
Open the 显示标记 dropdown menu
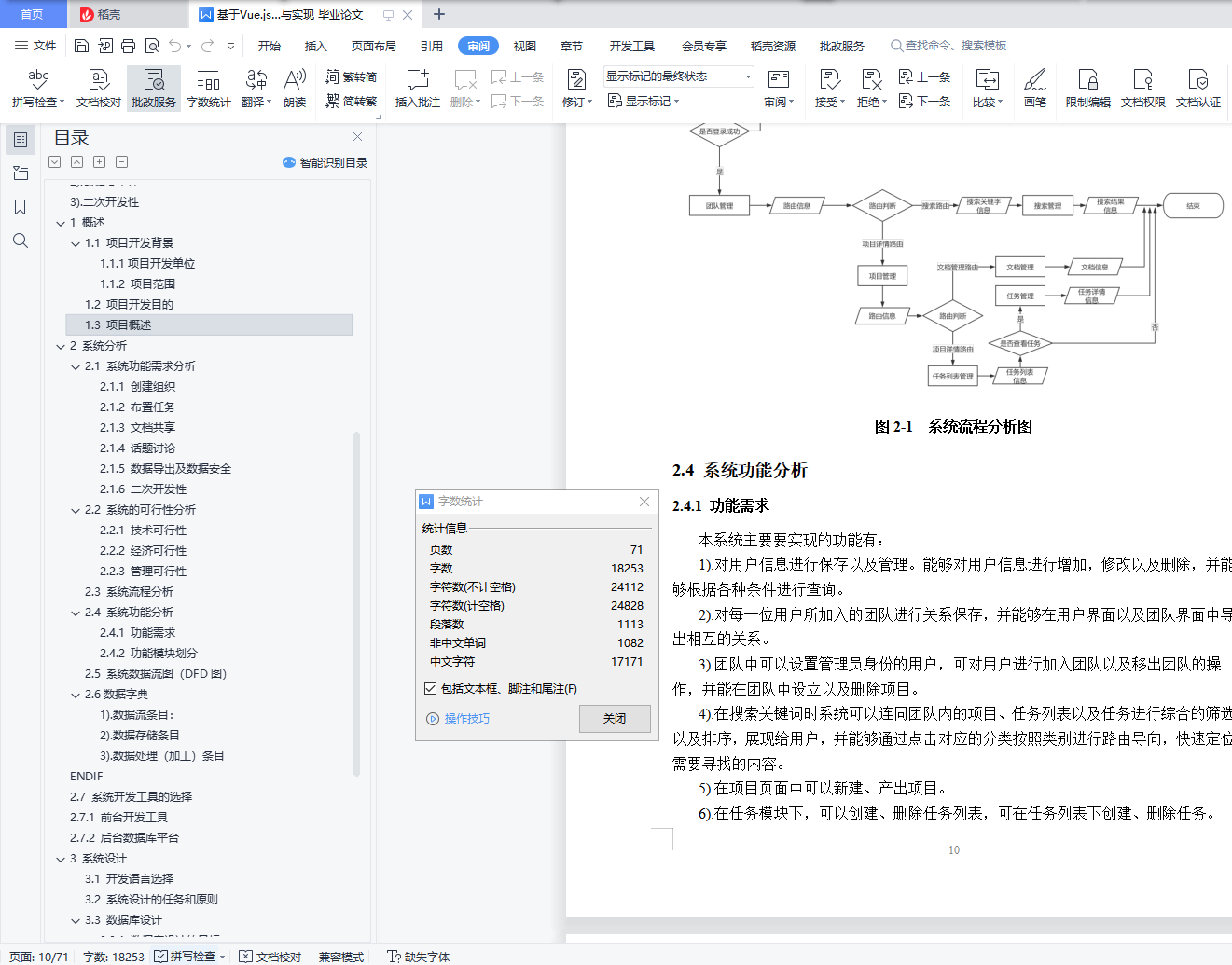644,101
